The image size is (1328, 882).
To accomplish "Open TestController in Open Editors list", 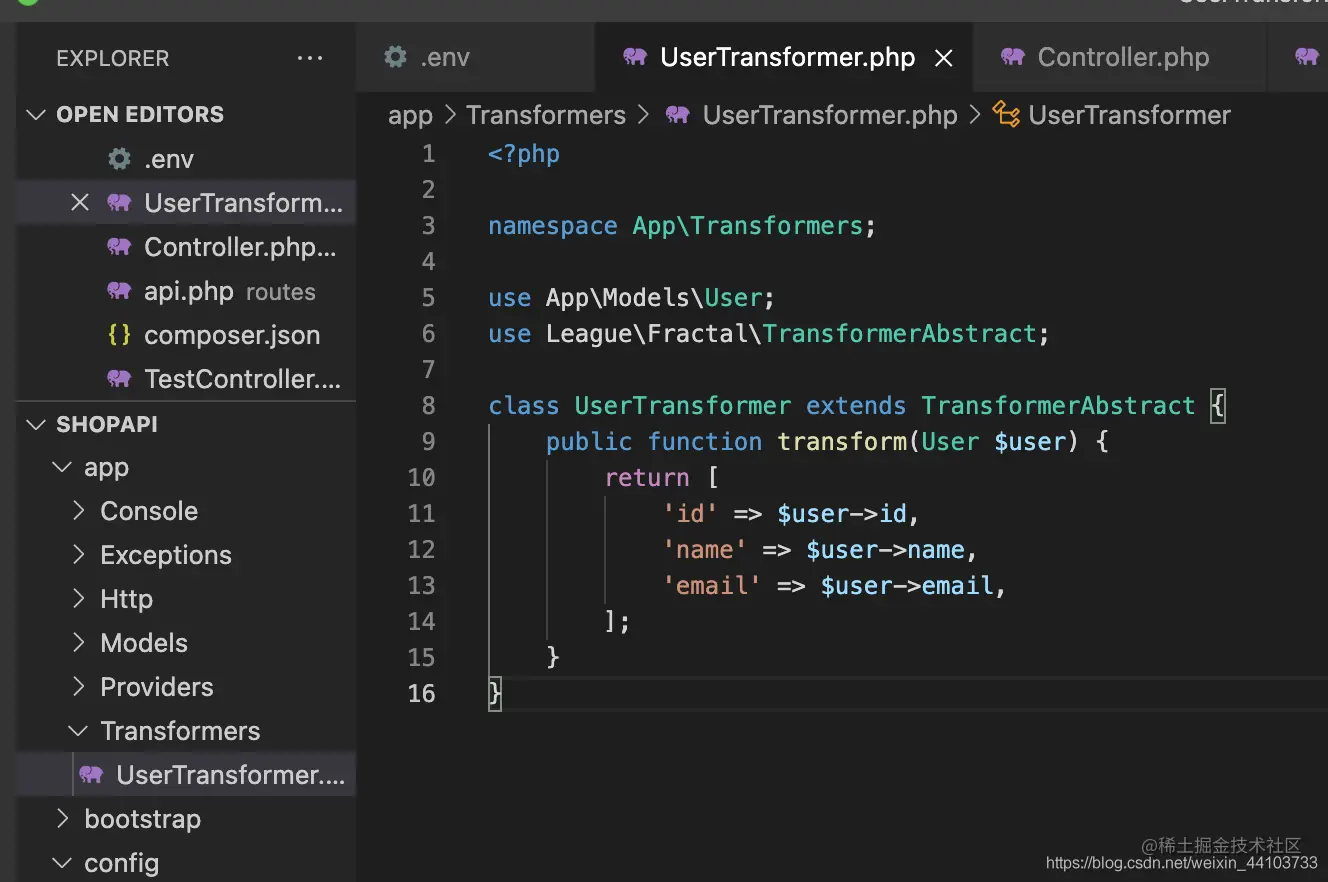I will pos(186,379).
